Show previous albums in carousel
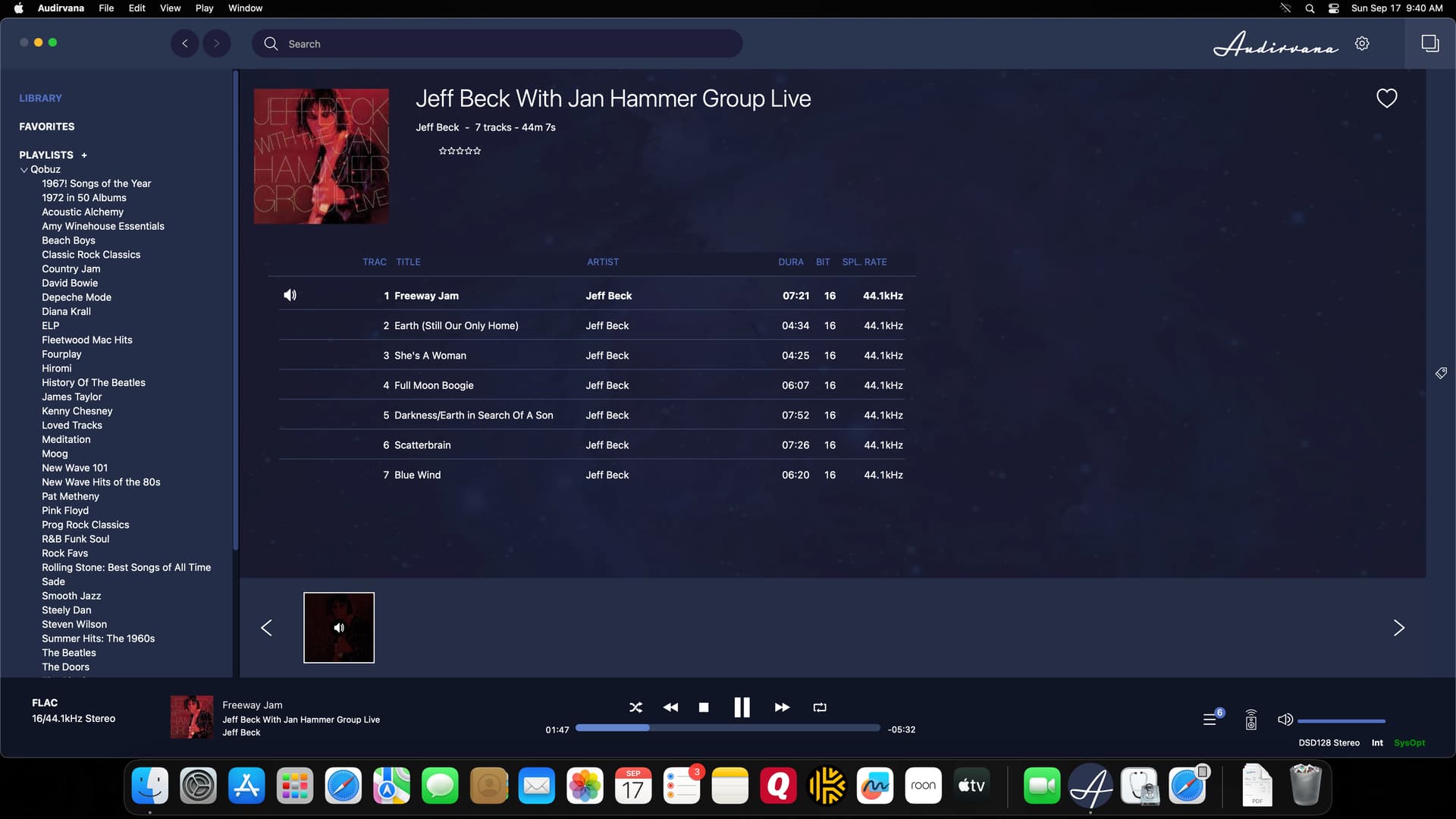This screenshot has height=819, width=1456. tap(266, 628)
